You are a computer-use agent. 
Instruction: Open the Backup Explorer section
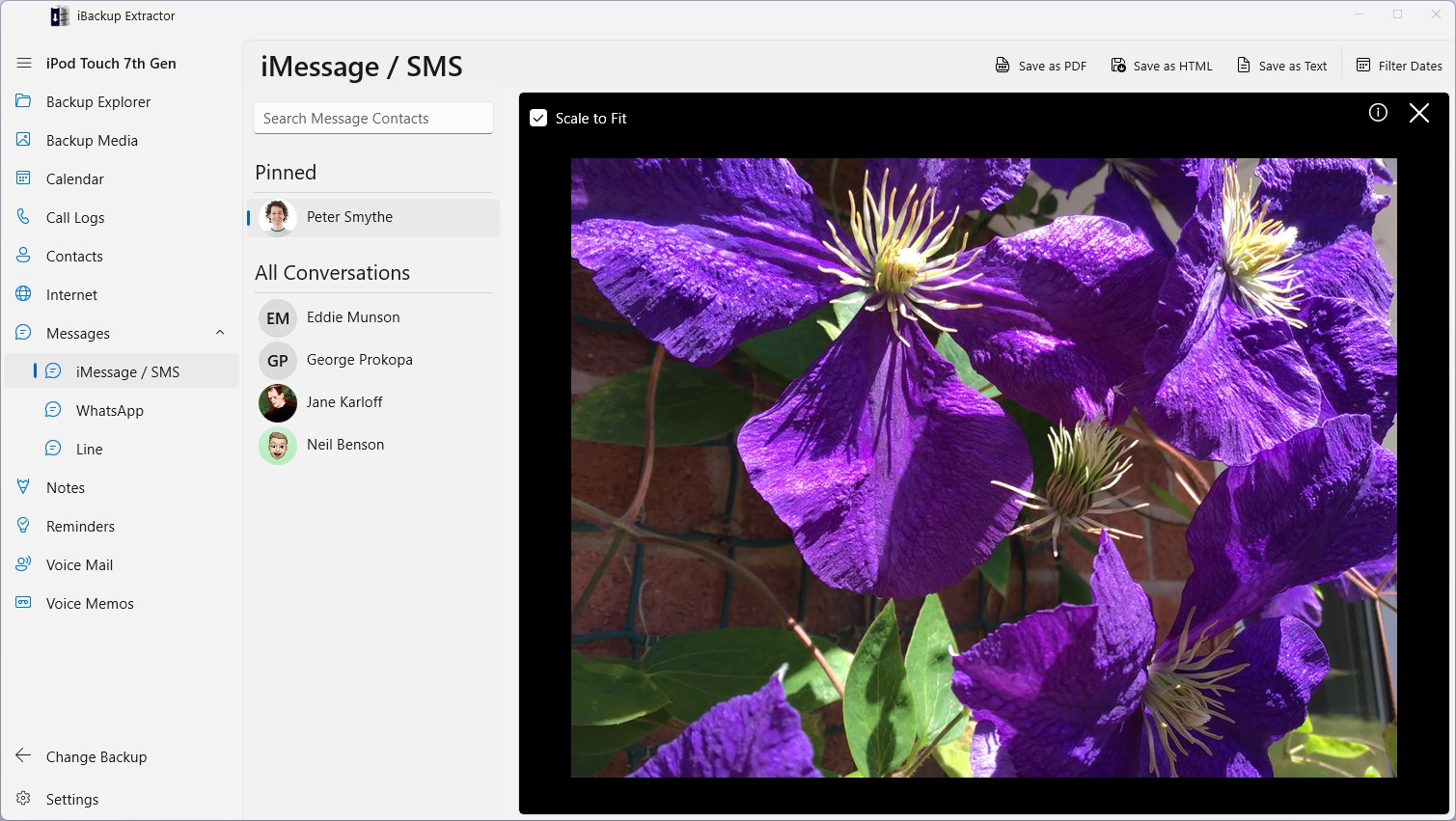click(98, 102)
